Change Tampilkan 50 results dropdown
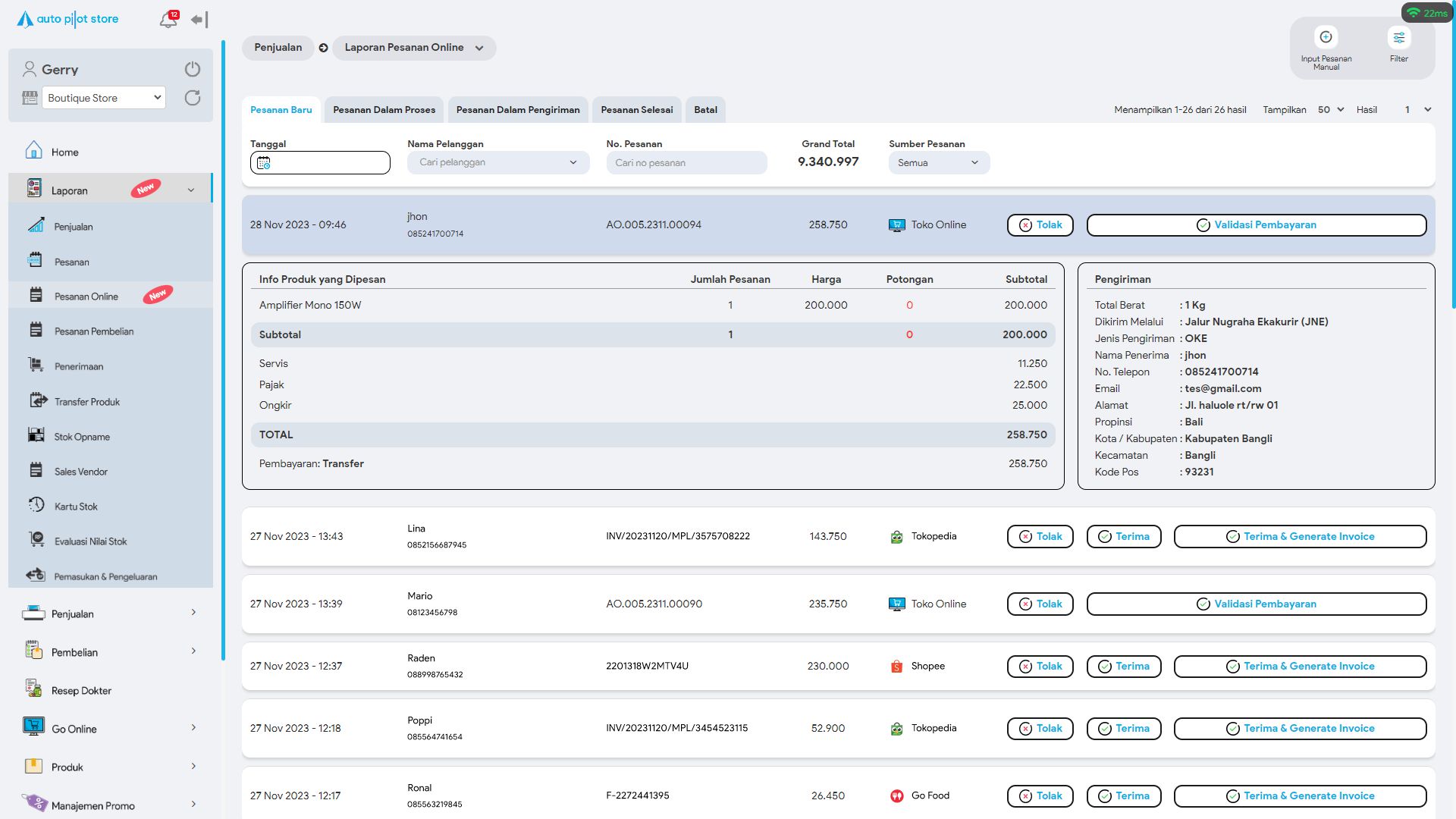Image resolution: width=1456 pixels, height=819 pixels. pyautogui.click(x=1330, y=110)
